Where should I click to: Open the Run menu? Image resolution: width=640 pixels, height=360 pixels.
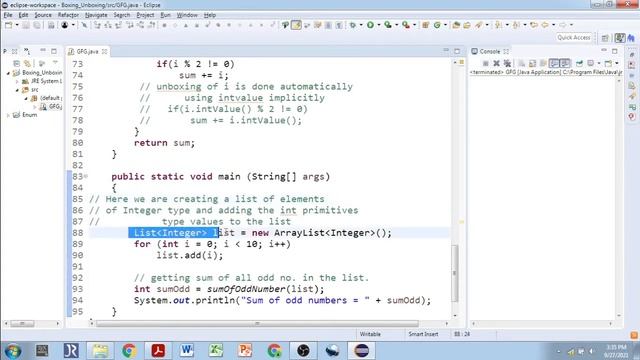(165, 15)
